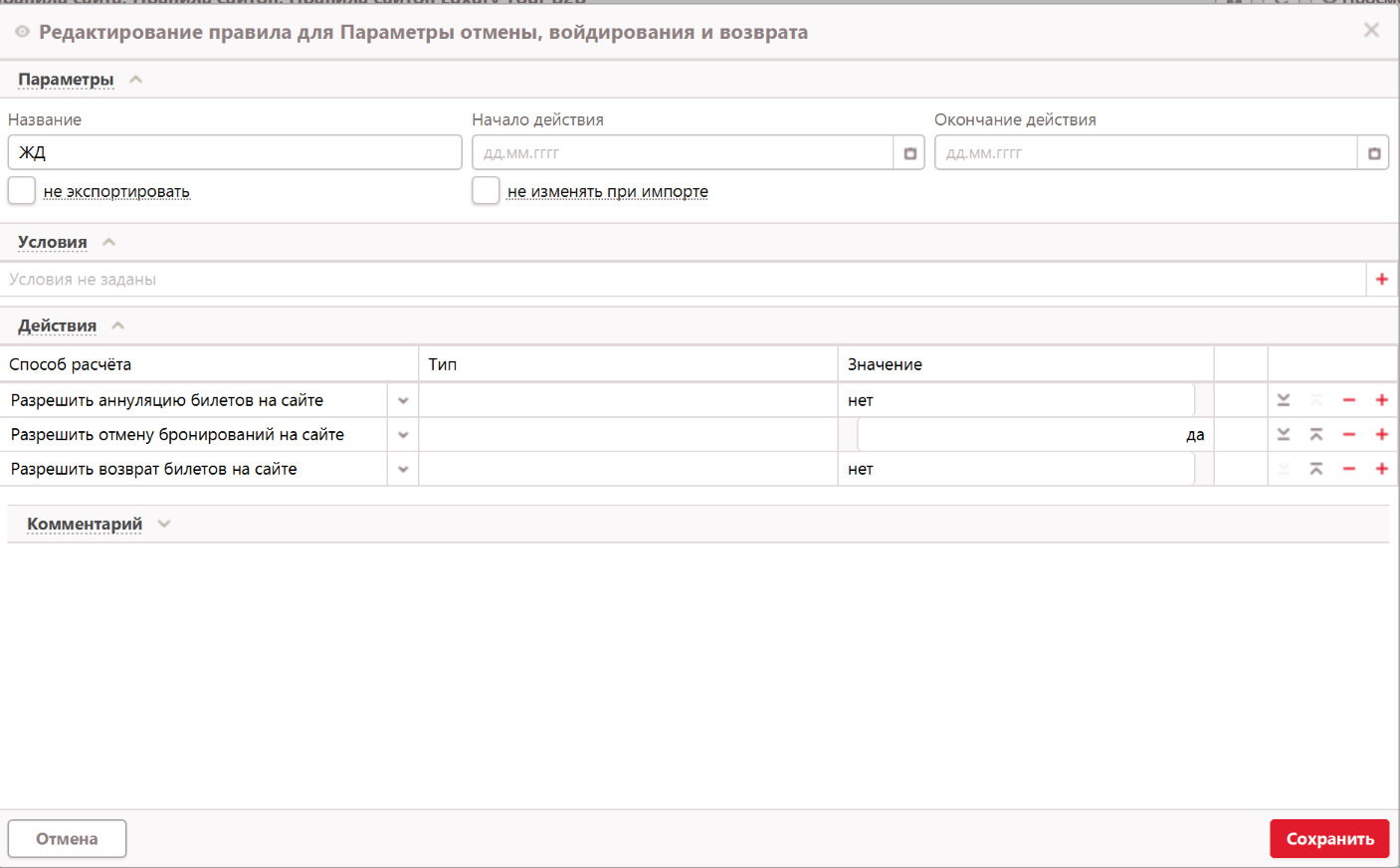Collapse the Действия section
1400x868 pixels.
pyautogui.click(x=117, y=325)
